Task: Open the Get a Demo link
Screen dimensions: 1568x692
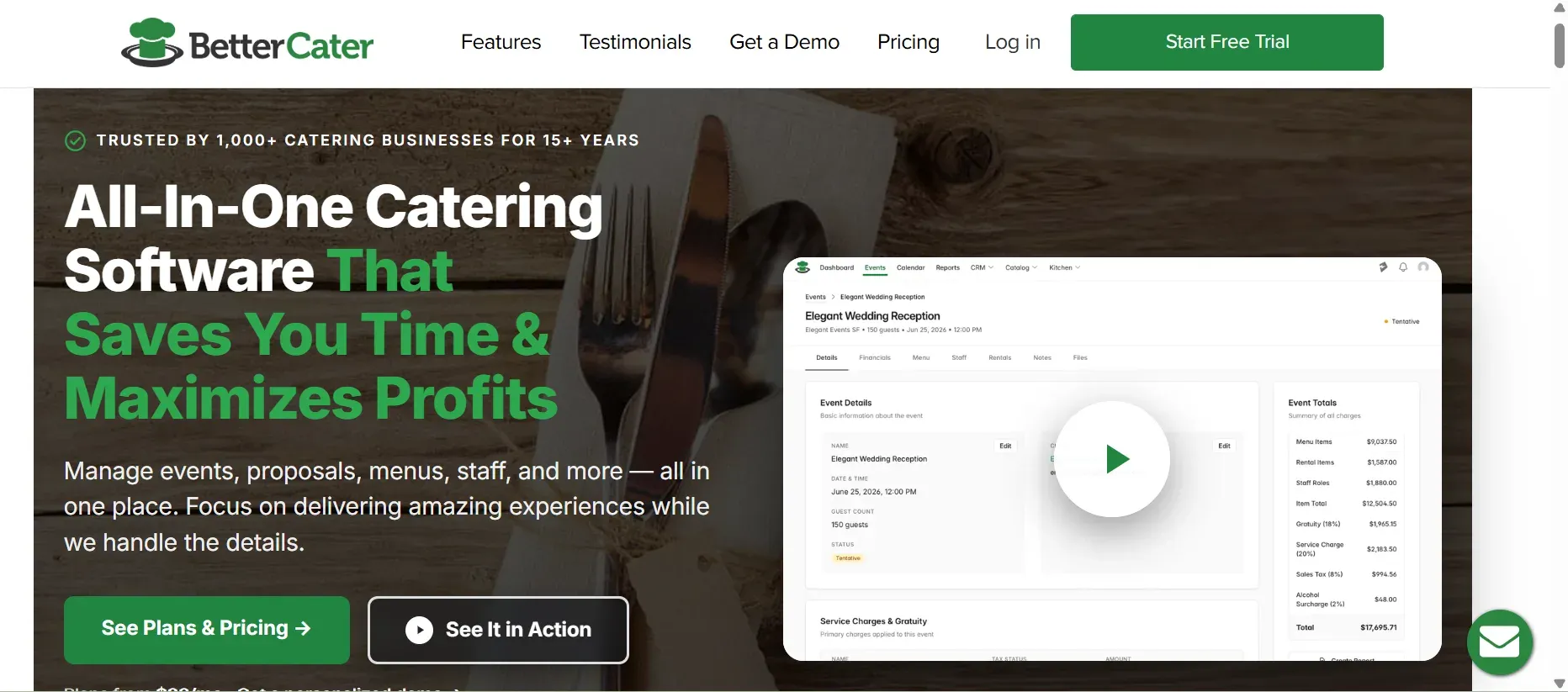Action: tap(784, 42)
